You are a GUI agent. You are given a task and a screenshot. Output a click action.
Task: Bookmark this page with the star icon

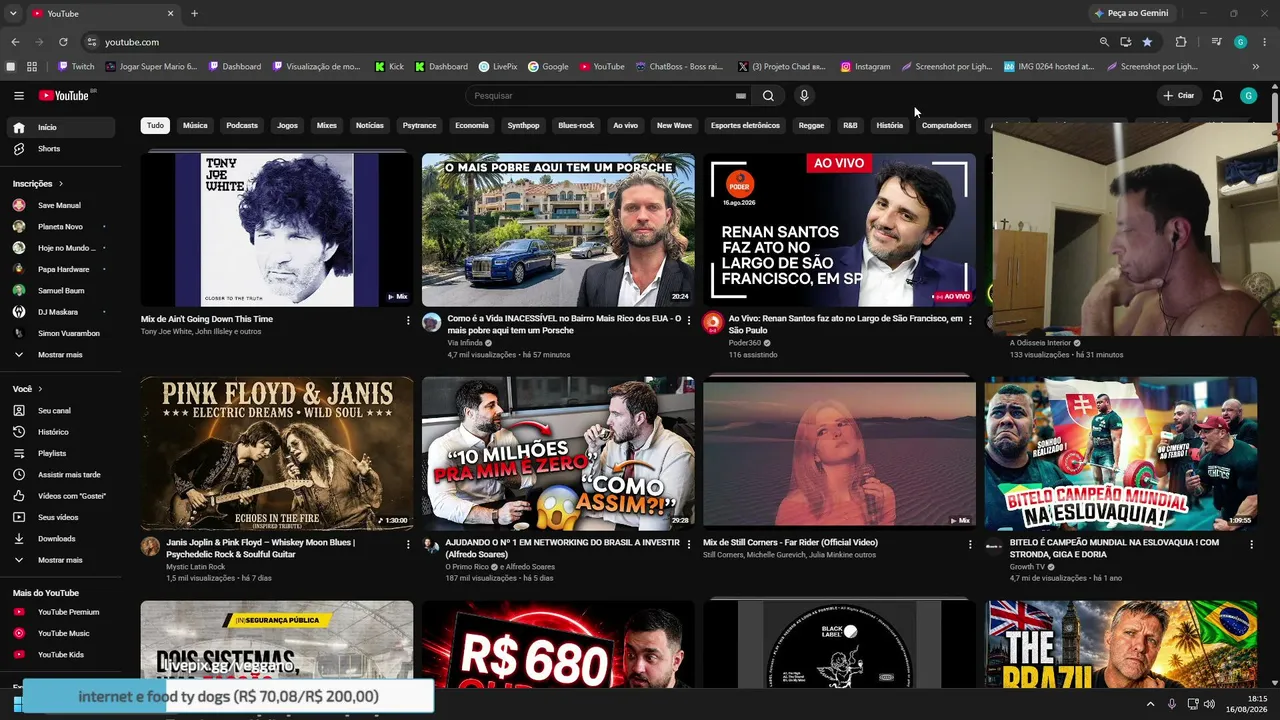coord(1147,42)
